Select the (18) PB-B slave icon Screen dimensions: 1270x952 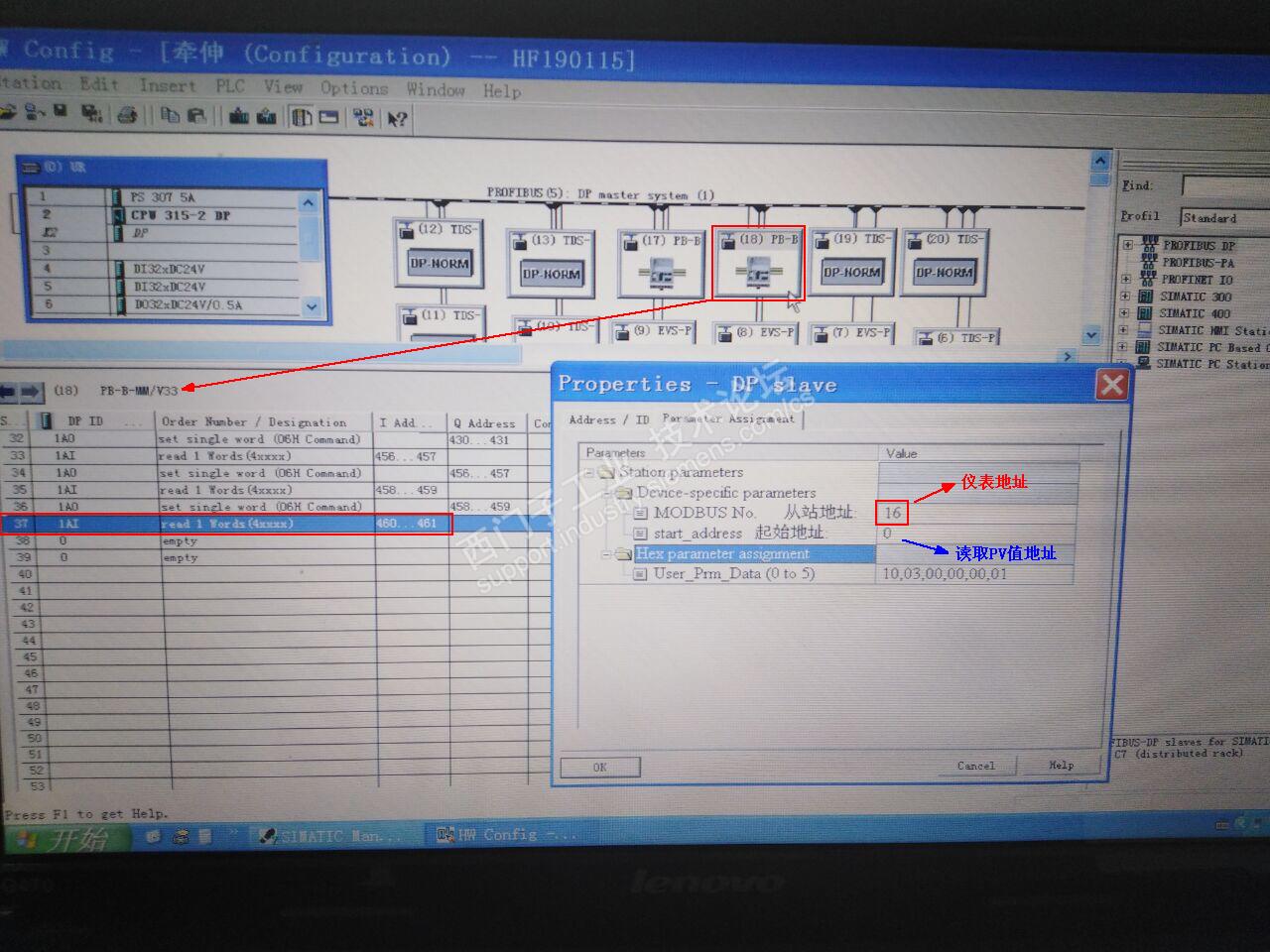click(759, 263)
